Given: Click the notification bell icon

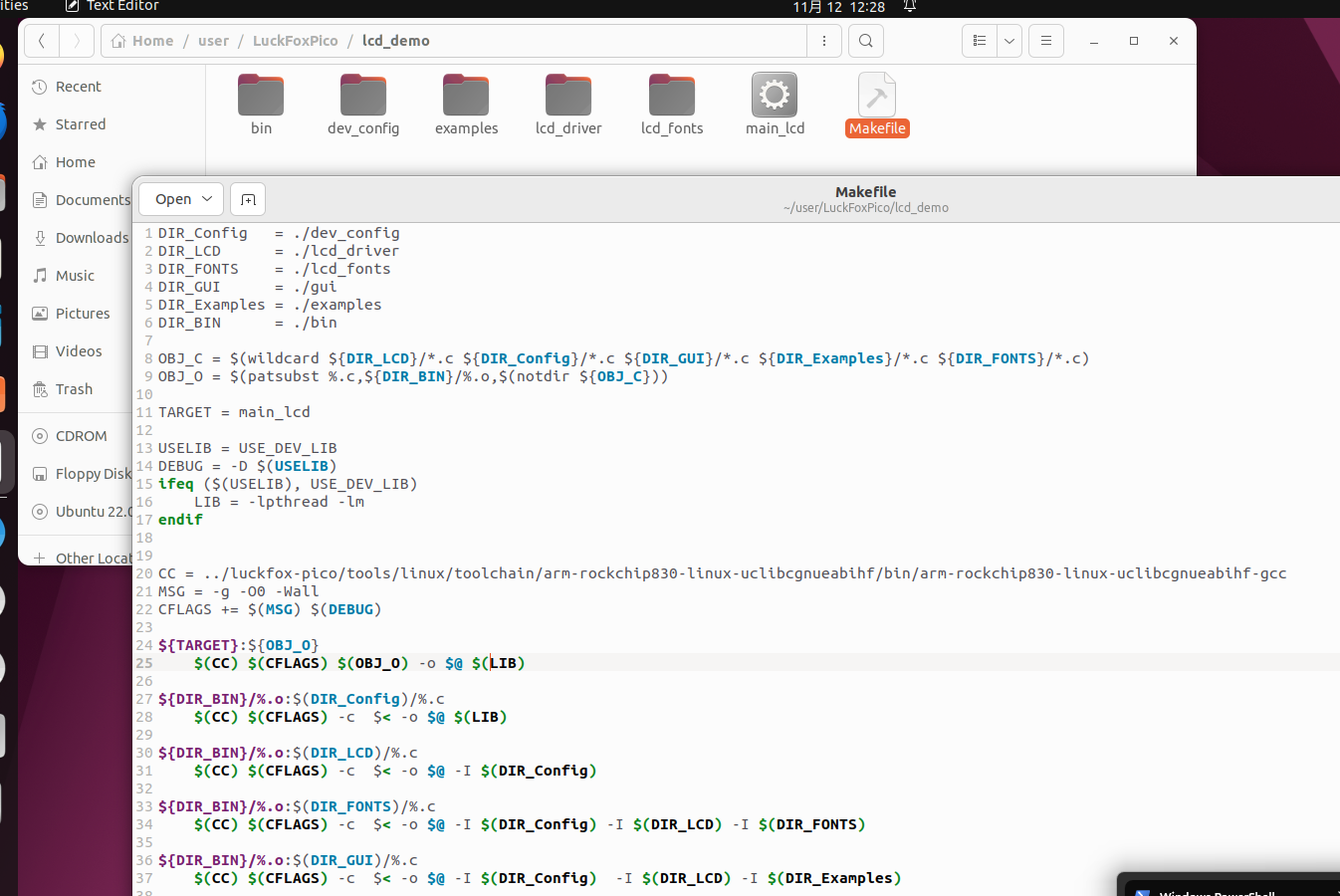Looking at the screenshot, I should [909, 6].
